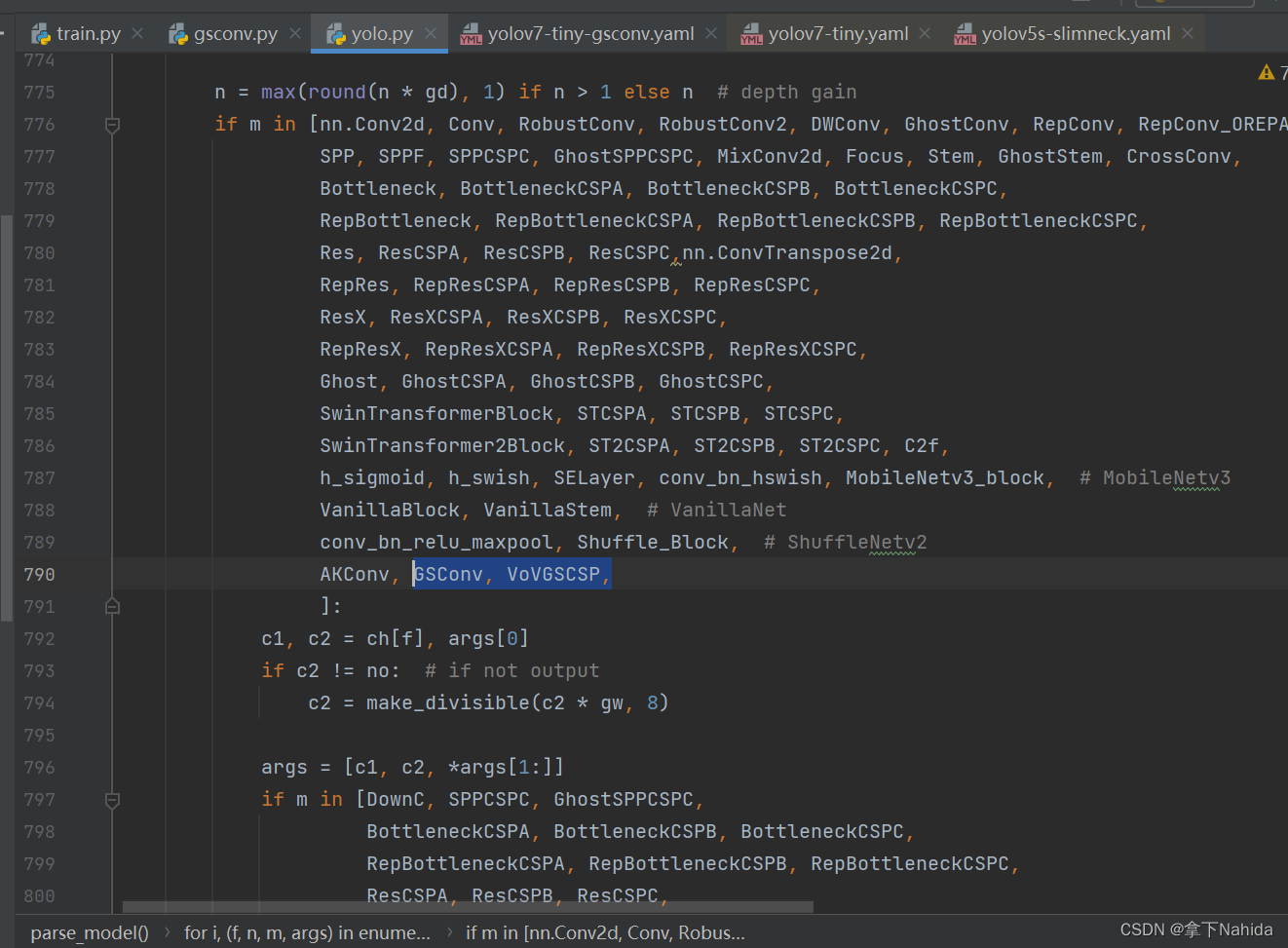Viewport: 1288px width, 948px height.
Task: Click RepResCSPC on line 781
Action: [752, 285]
